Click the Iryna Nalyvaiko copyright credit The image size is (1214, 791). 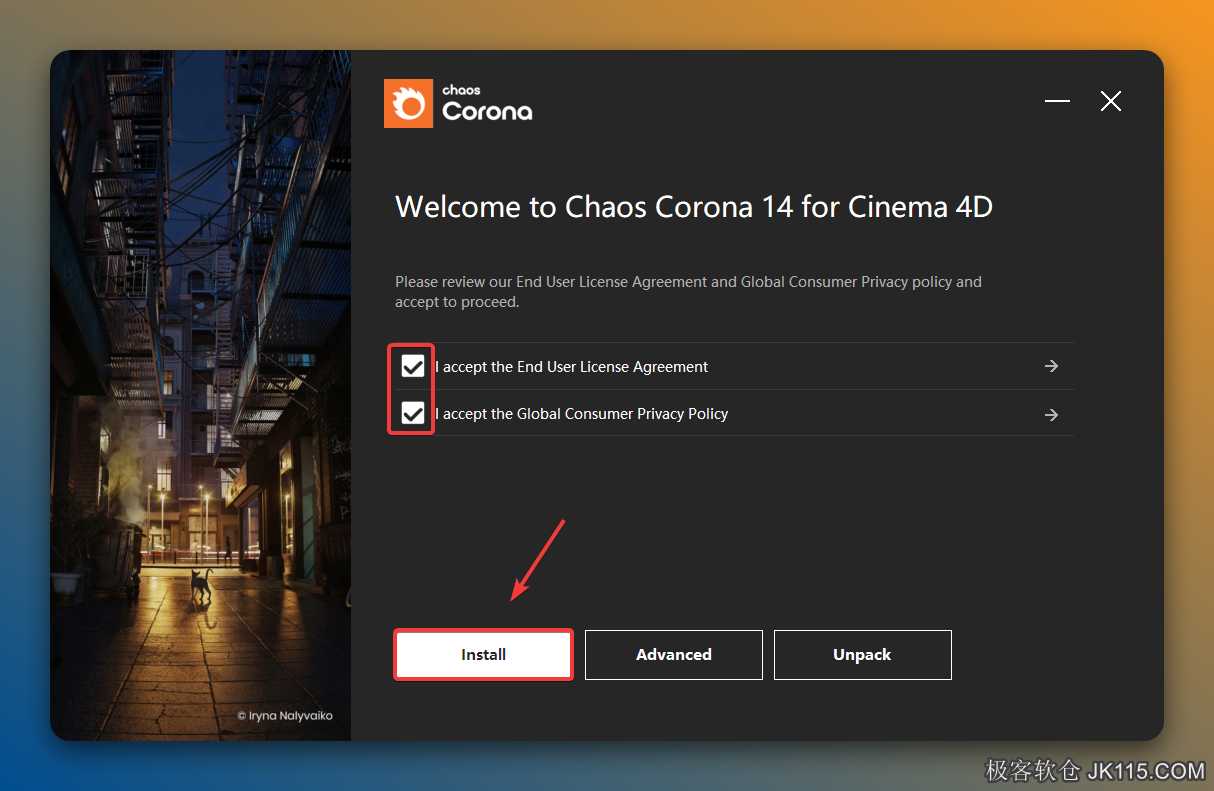[285, 716]
